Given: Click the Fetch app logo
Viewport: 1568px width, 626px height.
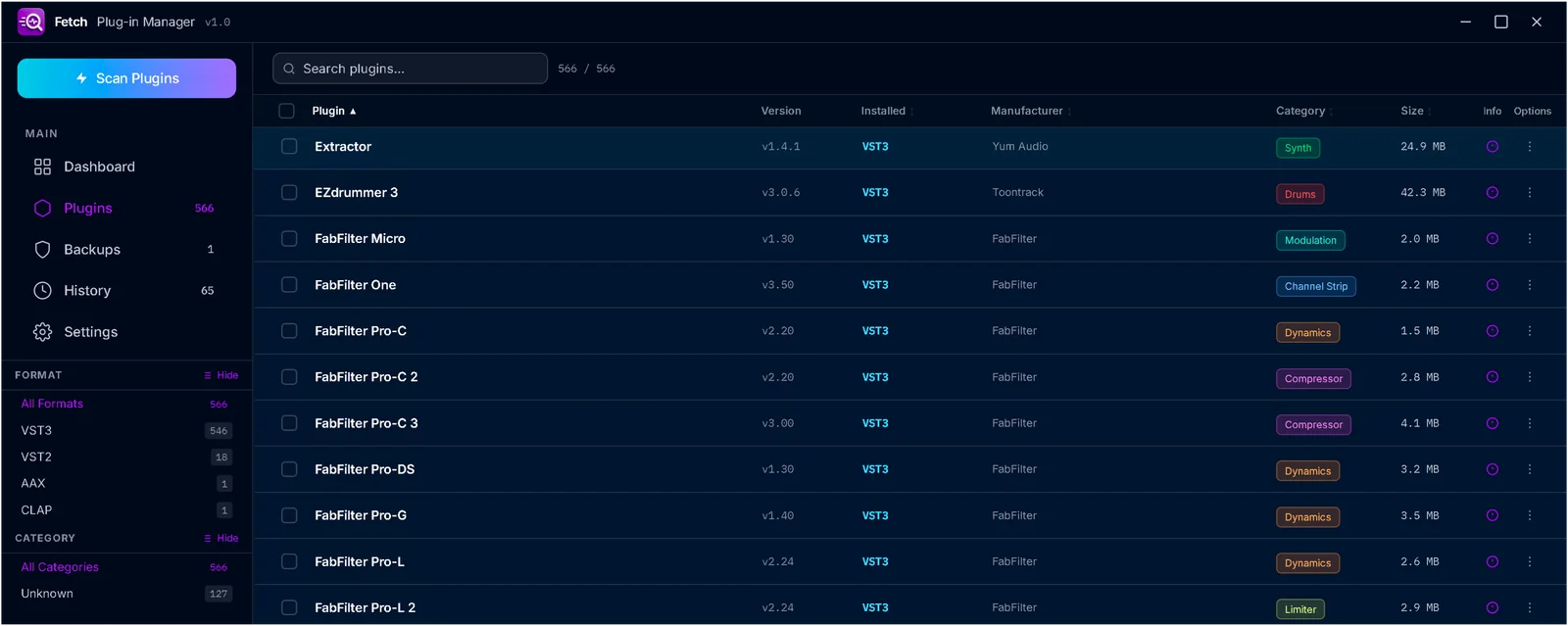Looking at the screenshot, I should (31, 22).
